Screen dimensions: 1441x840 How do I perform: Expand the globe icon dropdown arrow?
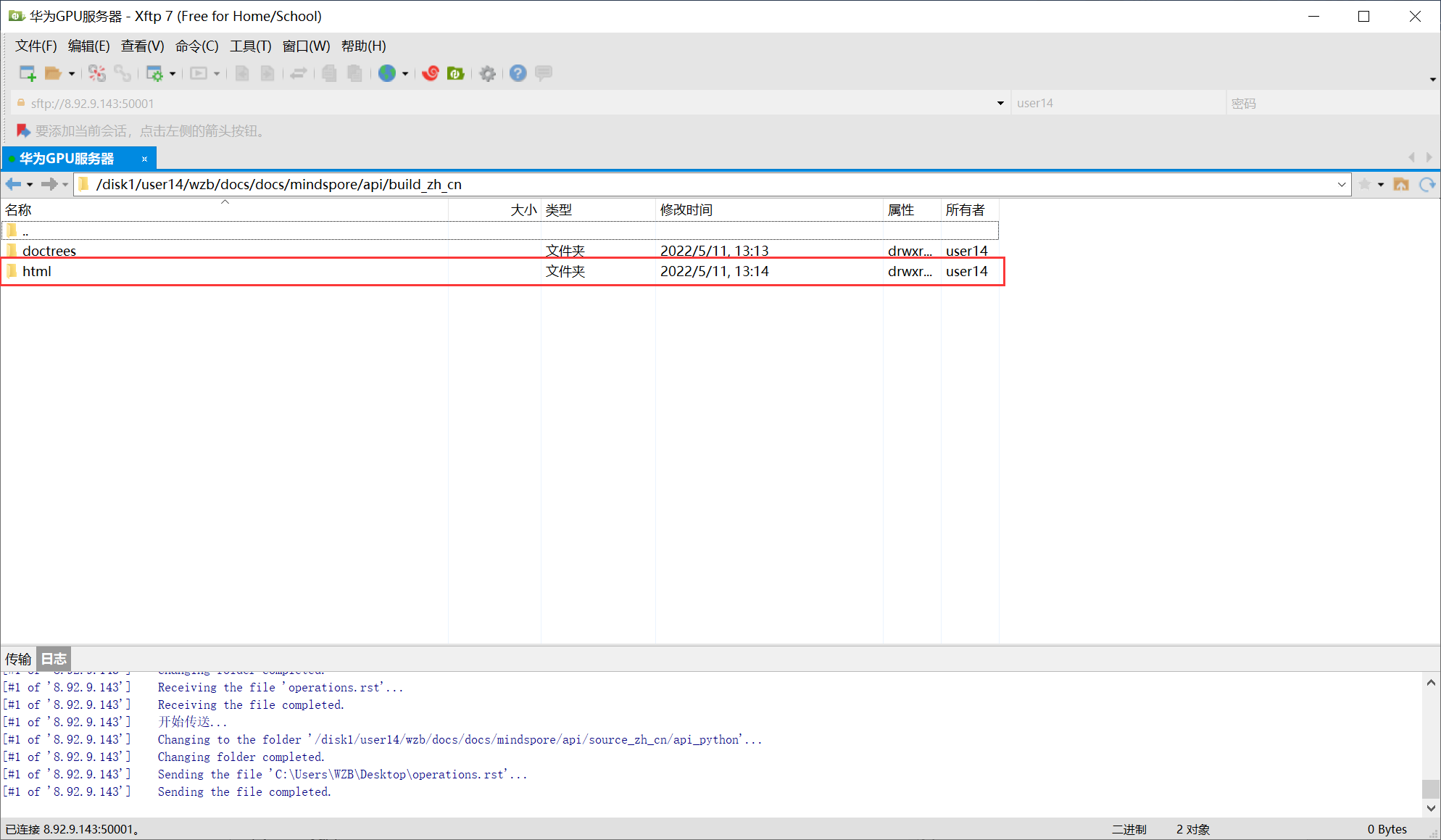405,74
